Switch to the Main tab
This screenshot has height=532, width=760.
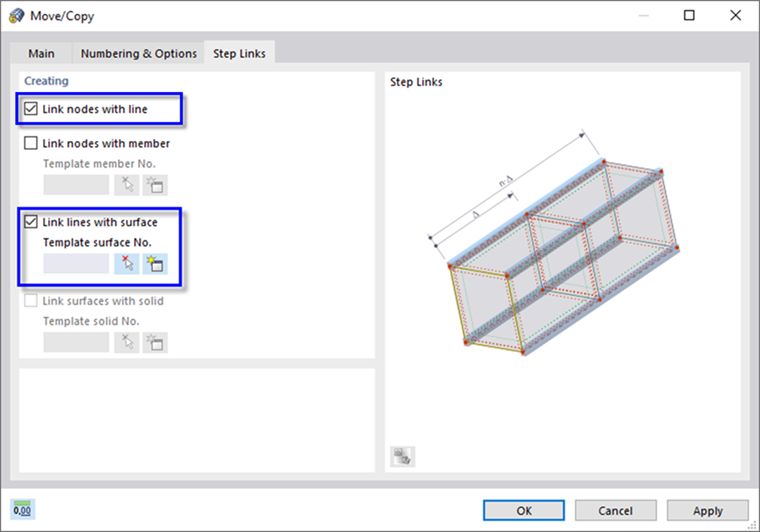(x=41, y=53)
